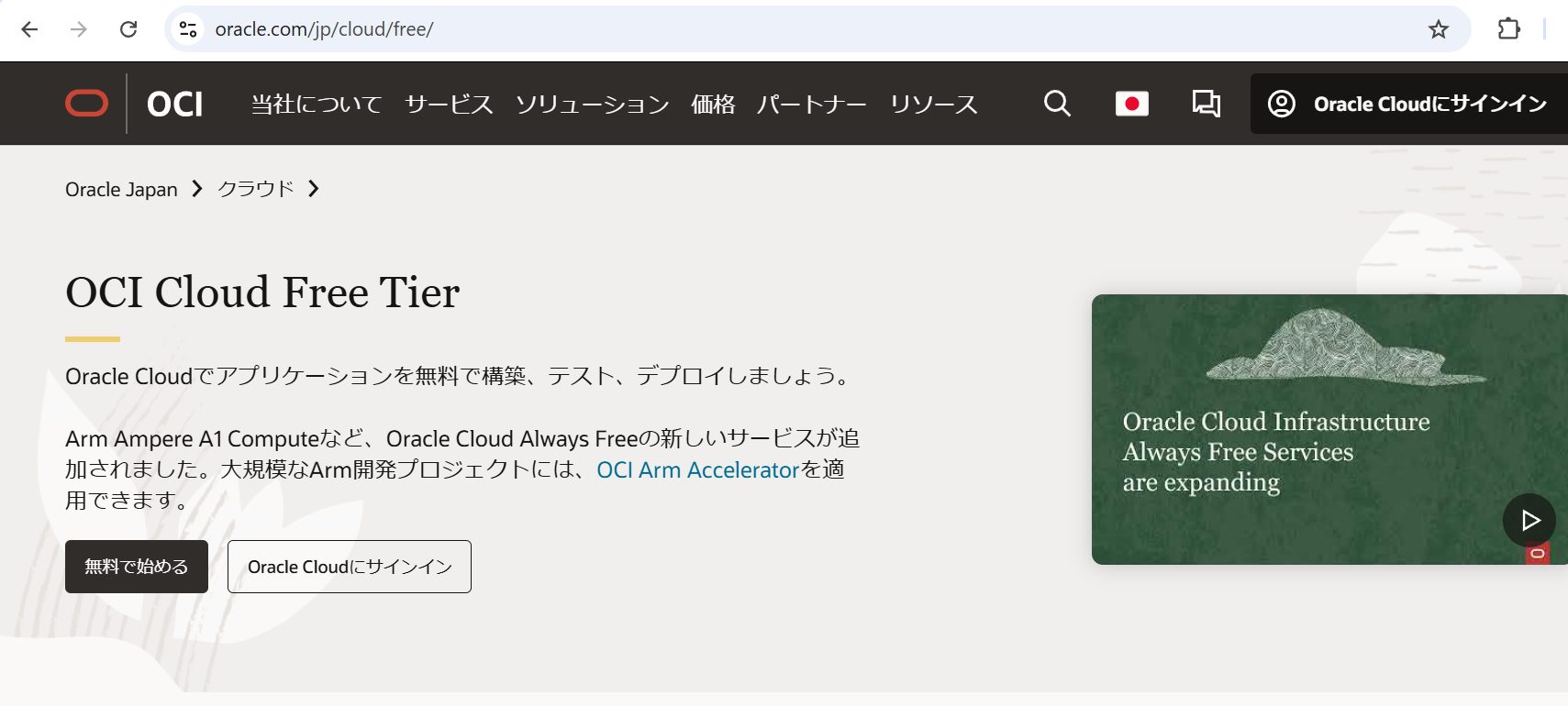Play the Always Free Services video

click(x=1529, y=520)
